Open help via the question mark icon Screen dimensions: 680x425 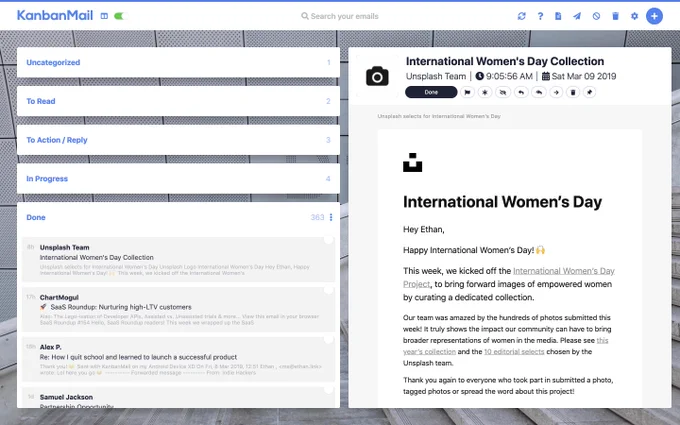tap(540, 16)
